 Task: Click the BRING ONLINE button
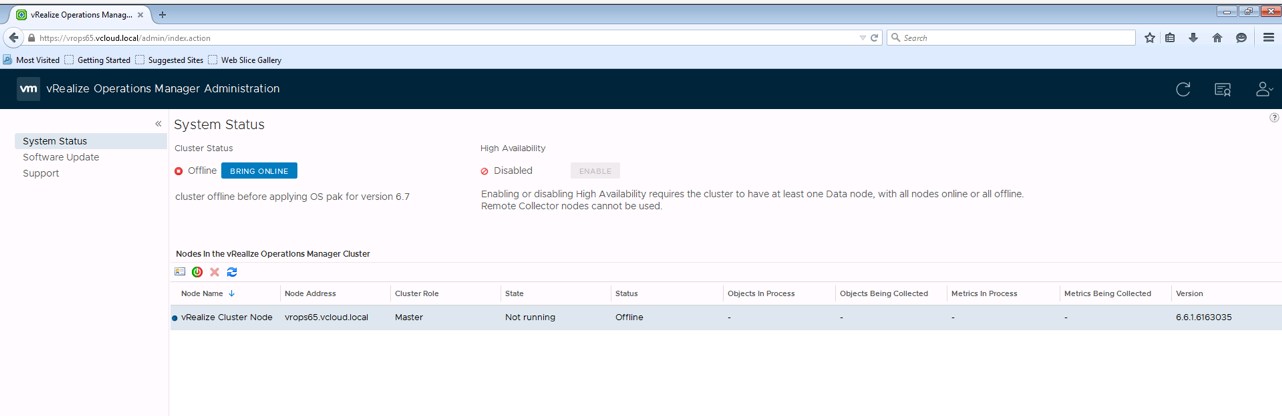(x=259, y=171)
